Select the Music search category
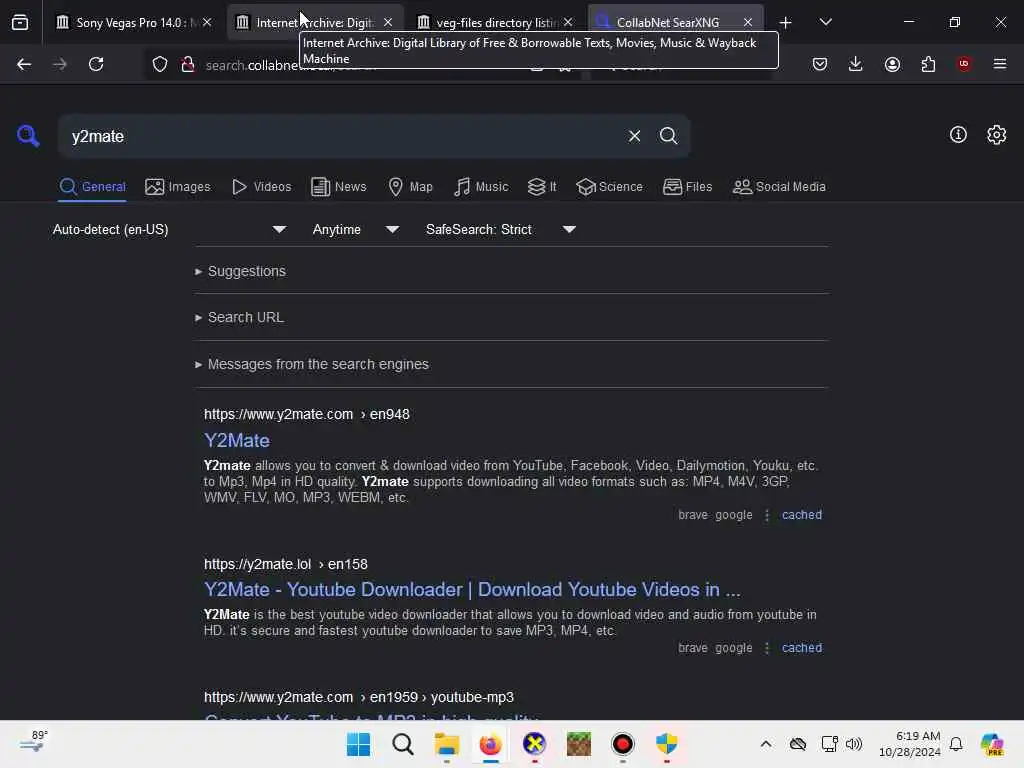1024x768 pixels. pyautogui.click(x=481, y=187)
